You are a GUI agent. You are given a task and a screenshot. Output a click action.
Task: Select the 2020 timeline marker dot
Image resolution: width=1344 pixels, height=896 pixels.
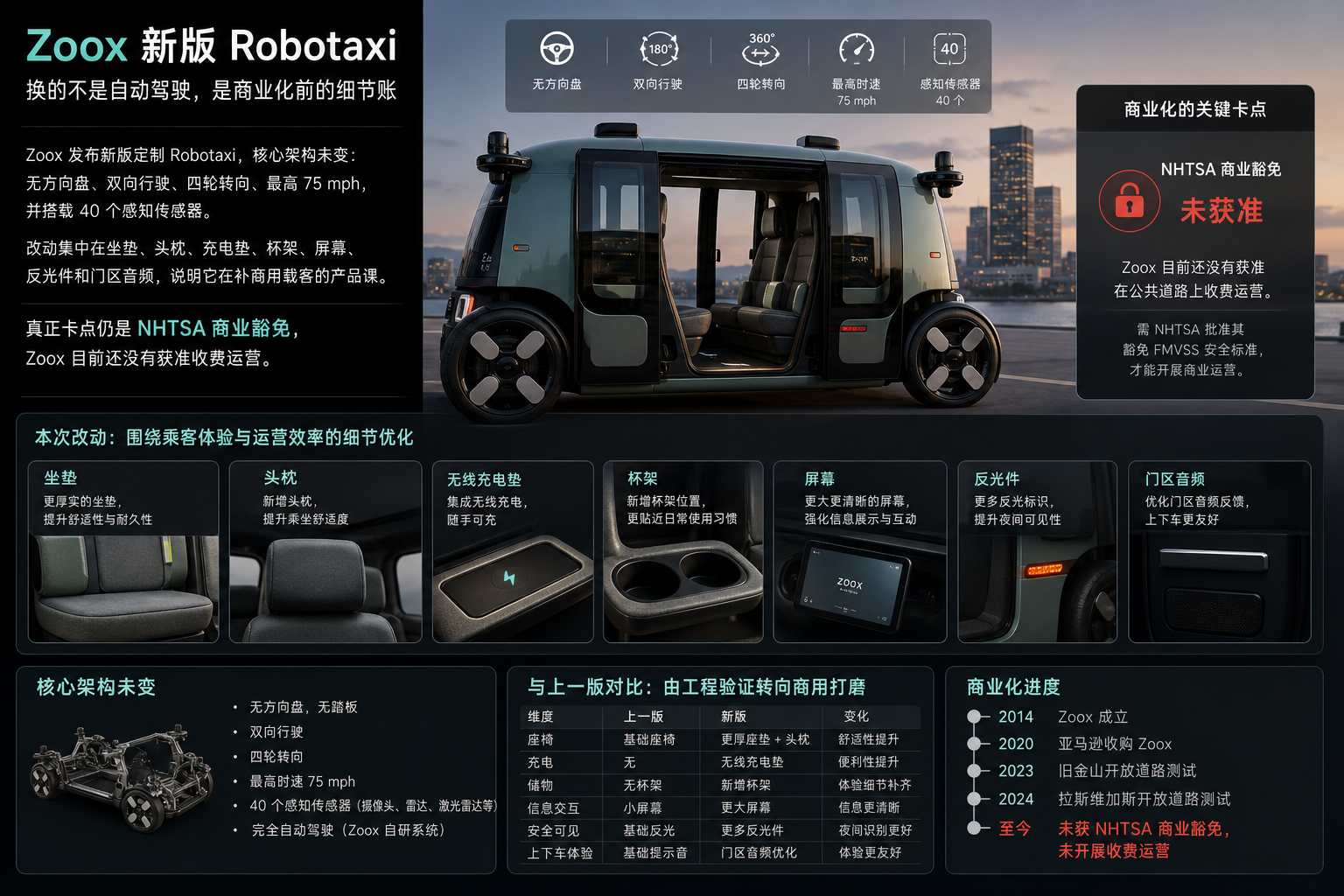(973, 744)
